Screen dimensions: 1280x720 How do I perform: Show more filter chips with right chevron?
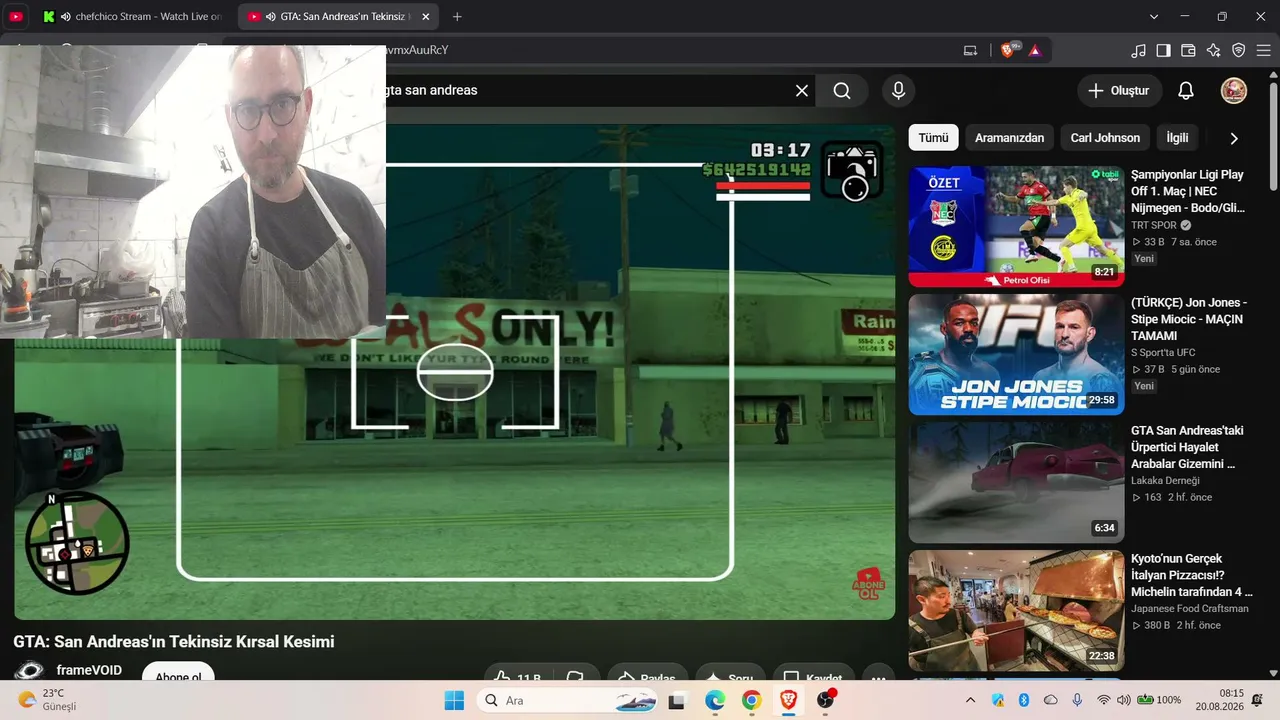1234,138
